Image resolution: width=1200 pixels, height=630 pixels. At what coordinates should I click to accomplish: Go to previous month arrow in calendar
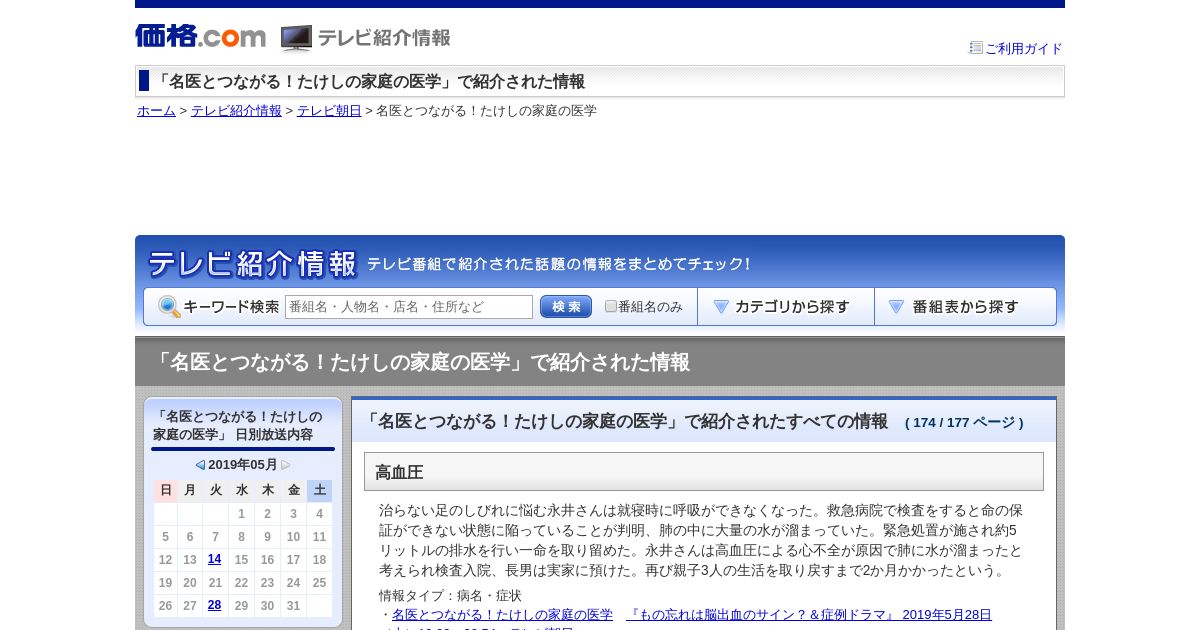coord(200,465)
